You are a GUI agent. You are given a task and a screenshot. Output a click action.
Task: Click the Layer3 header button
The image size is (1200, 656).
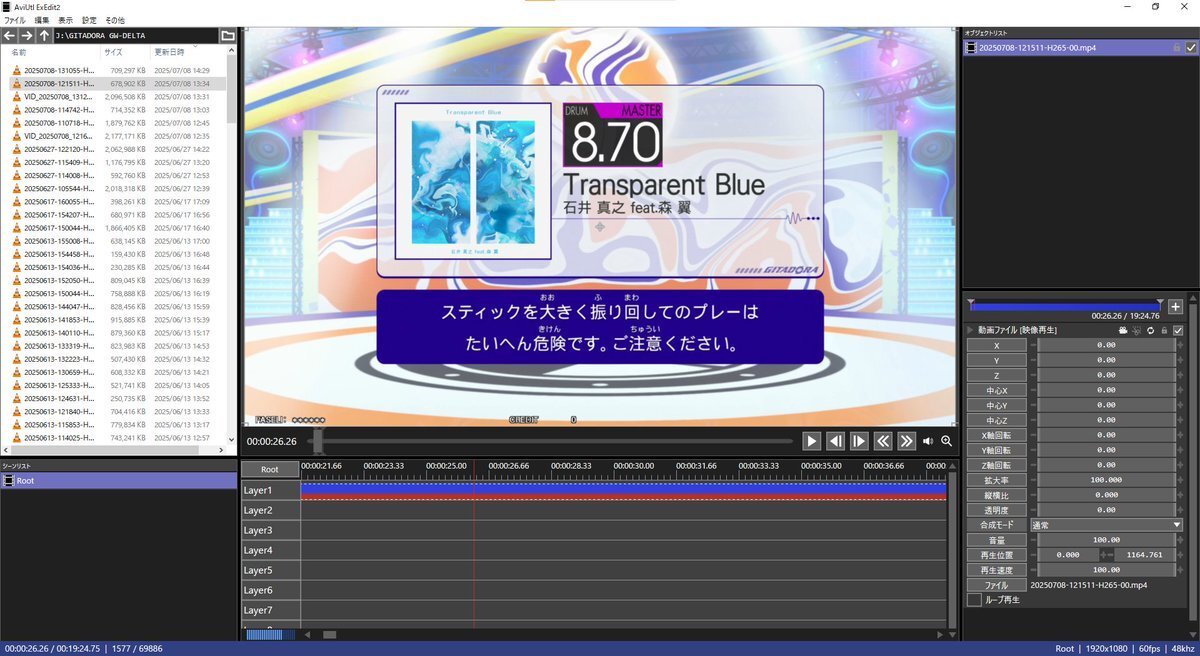point(270,530)
